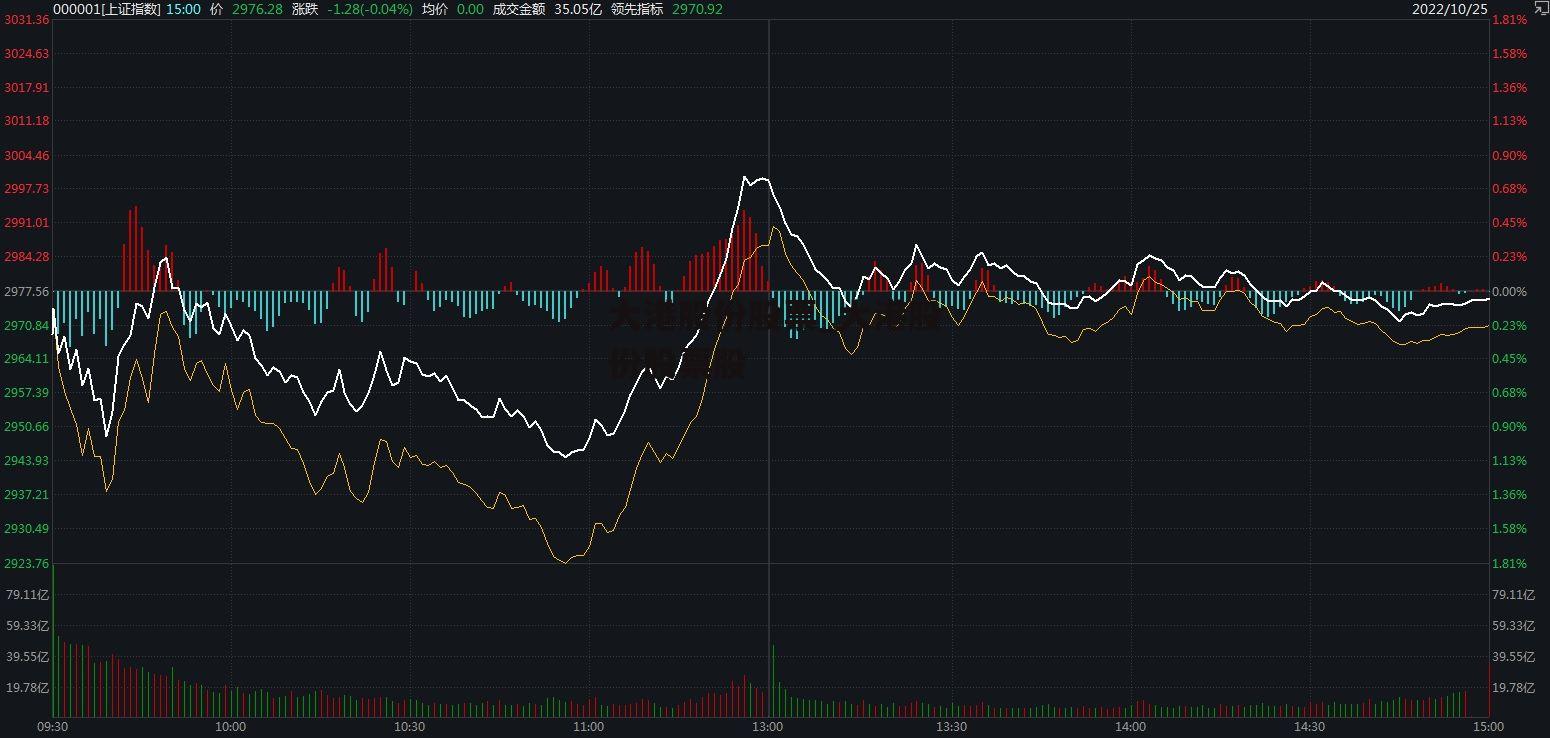Click the average price value 0.00
The image size is (1550, 738).
[x=470, y=9]
